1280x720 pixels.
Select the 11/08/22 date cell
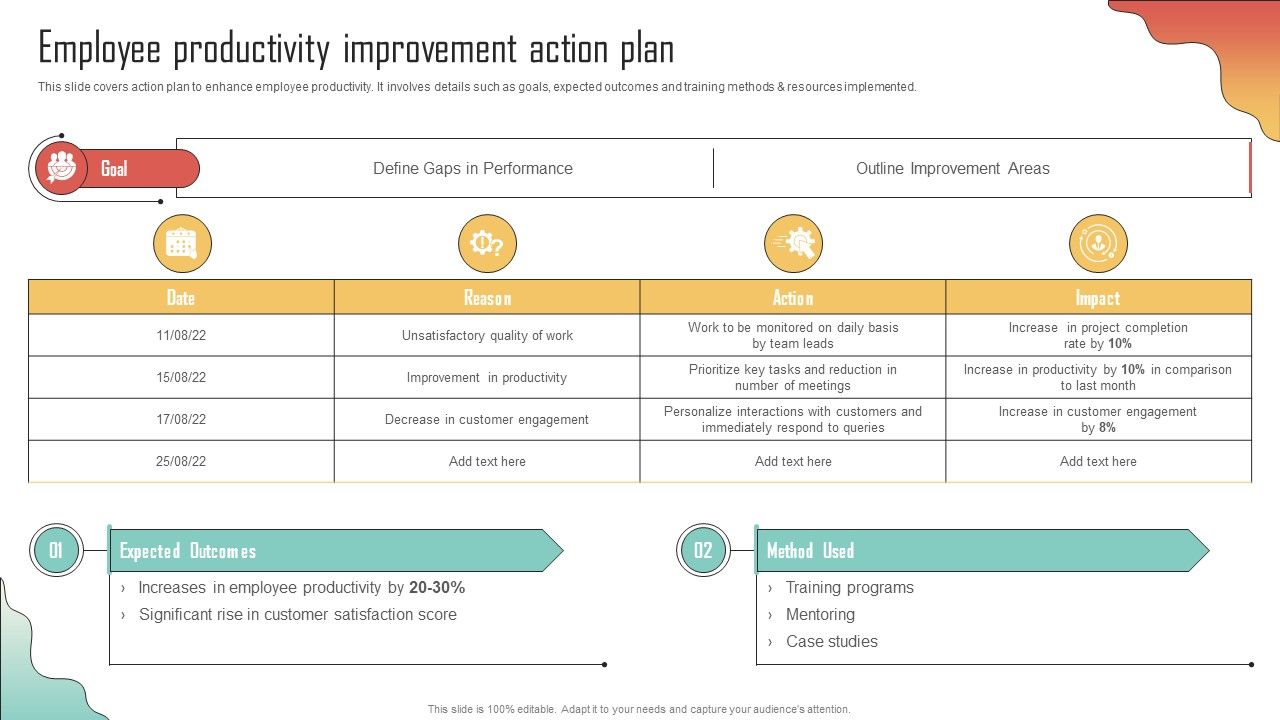click(181, 336)
